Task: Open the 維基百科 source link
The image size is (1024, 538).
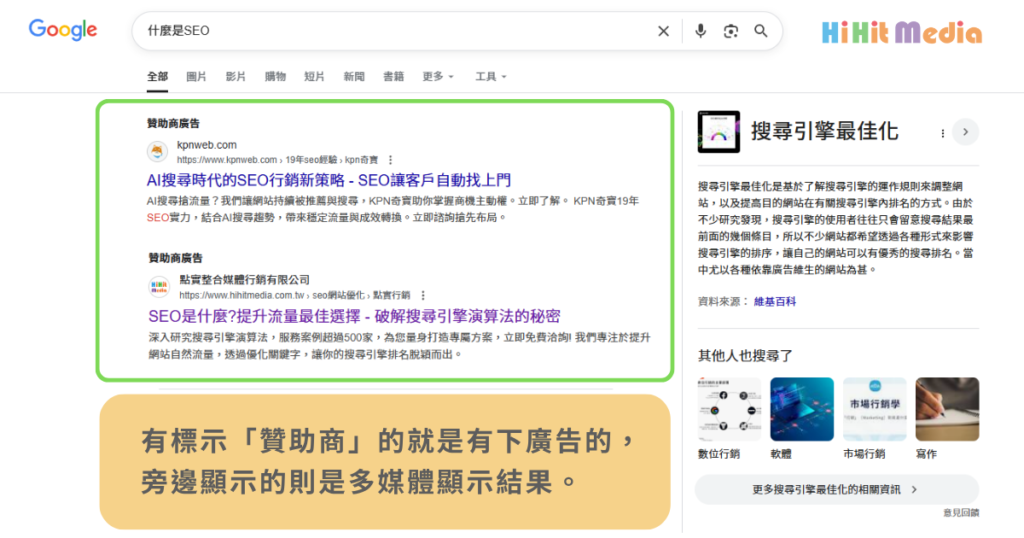Action: pos(775,301)
